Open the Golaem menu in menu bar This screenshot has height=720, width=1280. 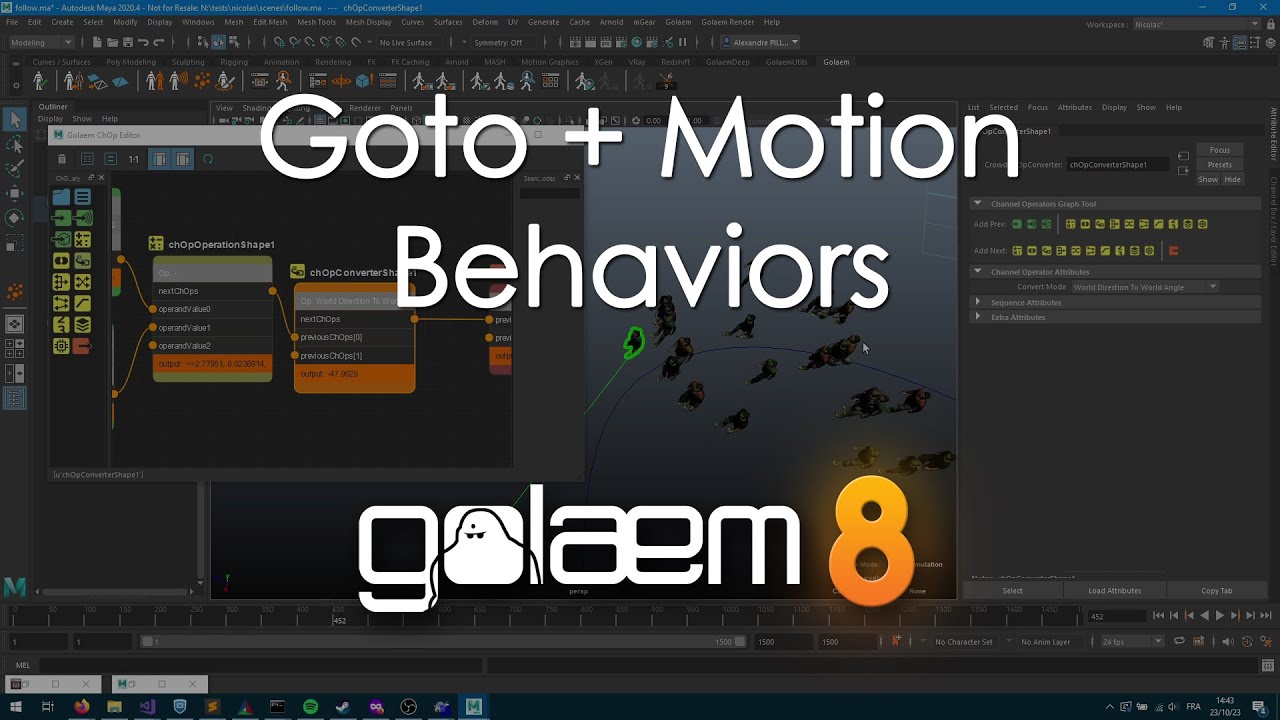coord(678,22)
